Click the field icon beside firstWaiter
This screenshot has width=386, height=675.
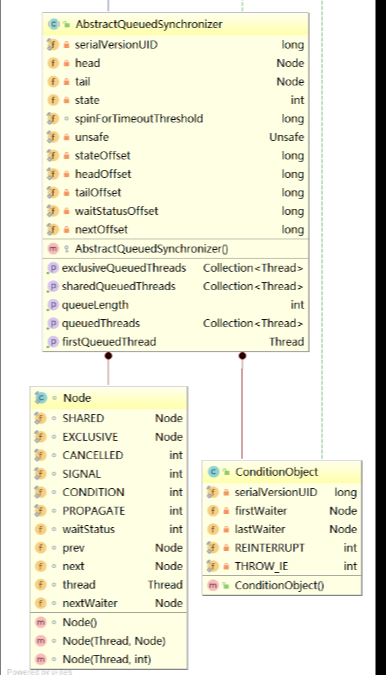pos(213,511)
